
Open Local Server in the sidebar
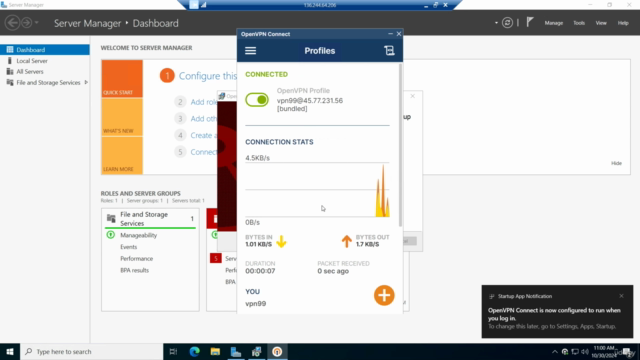pos(32,61)
